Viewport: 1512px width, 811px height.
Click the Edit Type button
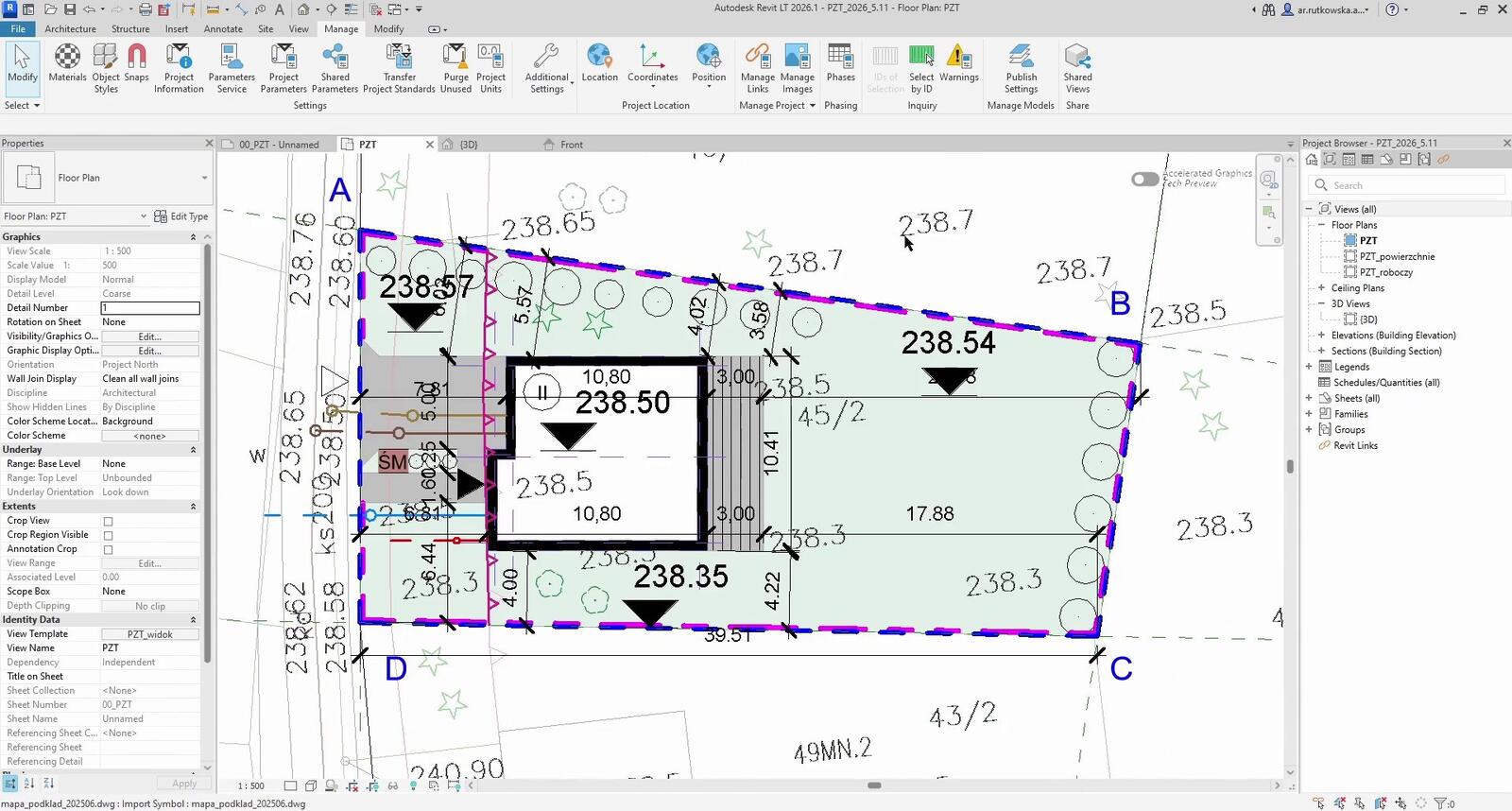point(181,216)
